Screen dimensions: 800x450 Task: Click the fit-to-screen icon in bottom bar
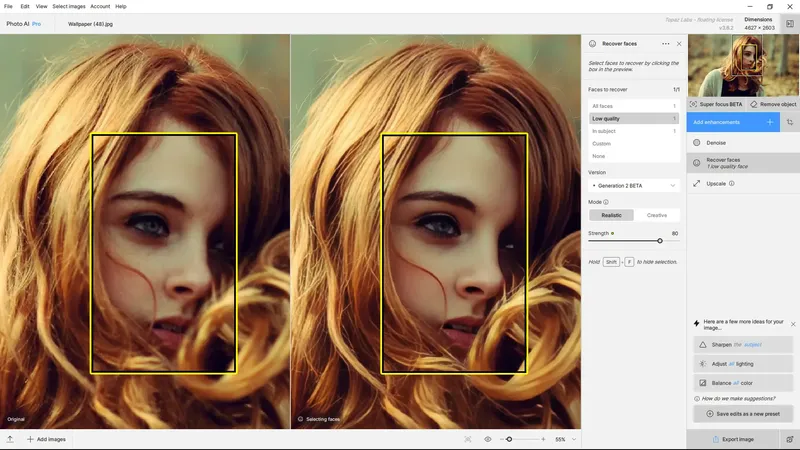tap(468, 439)
